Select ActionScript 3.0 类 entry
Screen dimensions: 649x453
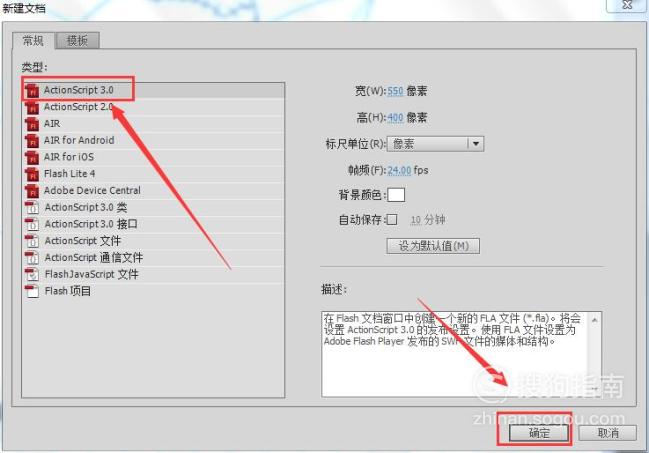[153, 207]
